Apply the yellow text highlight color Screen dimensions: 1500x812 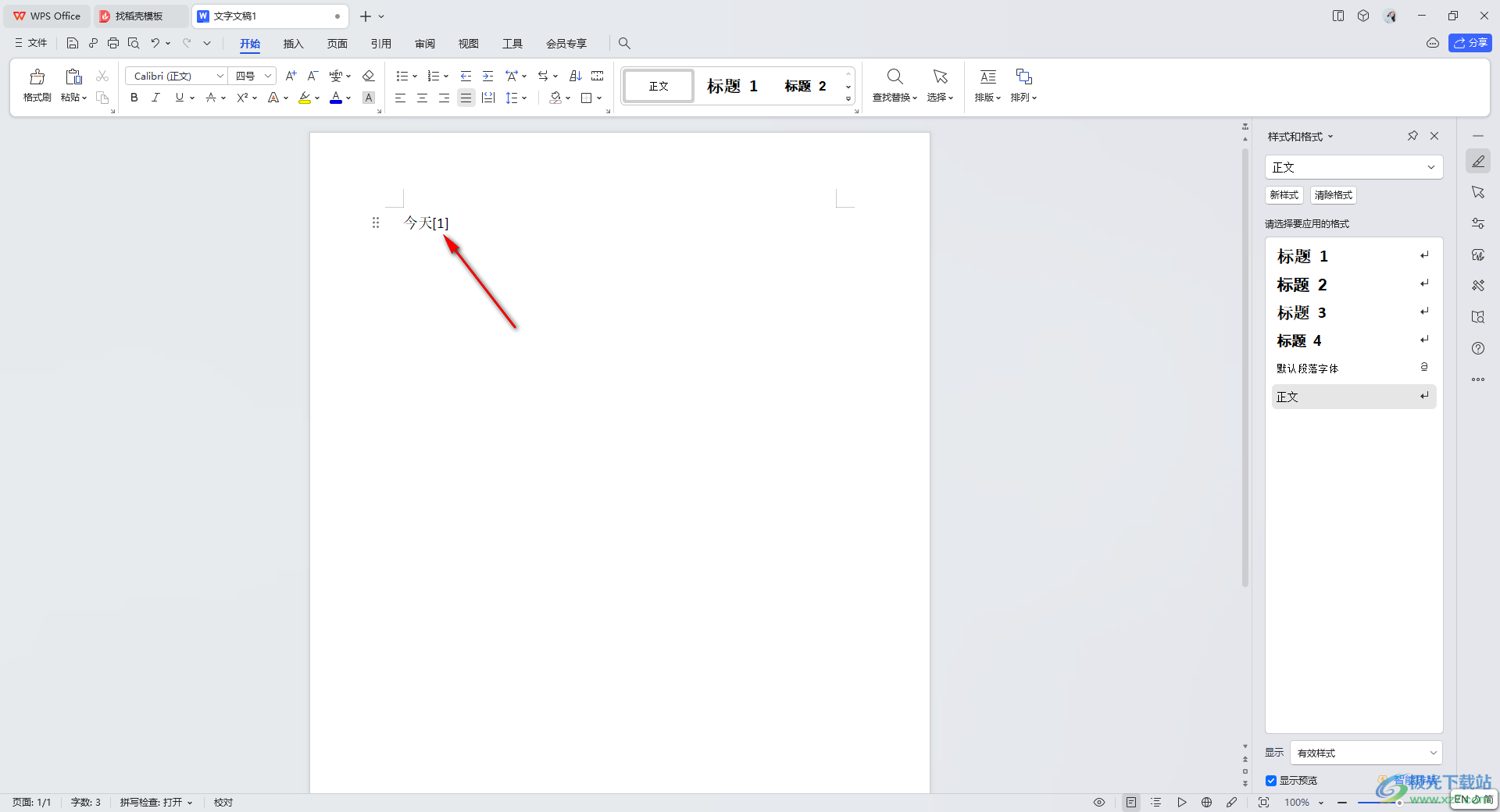pyautogui.click(x=305, y=98)
